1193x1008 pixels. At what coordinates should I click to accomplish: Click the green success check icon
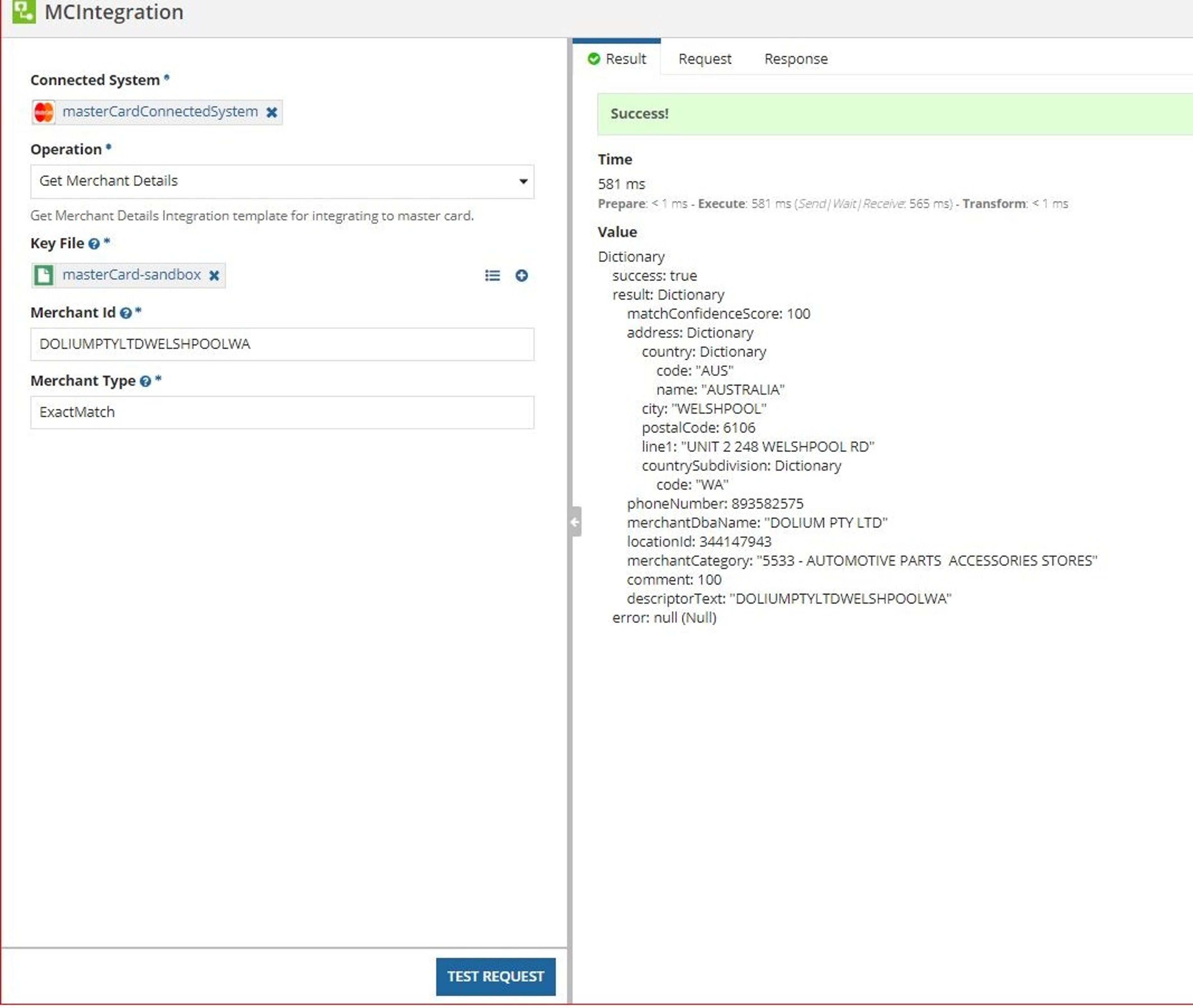coord(594,59)
